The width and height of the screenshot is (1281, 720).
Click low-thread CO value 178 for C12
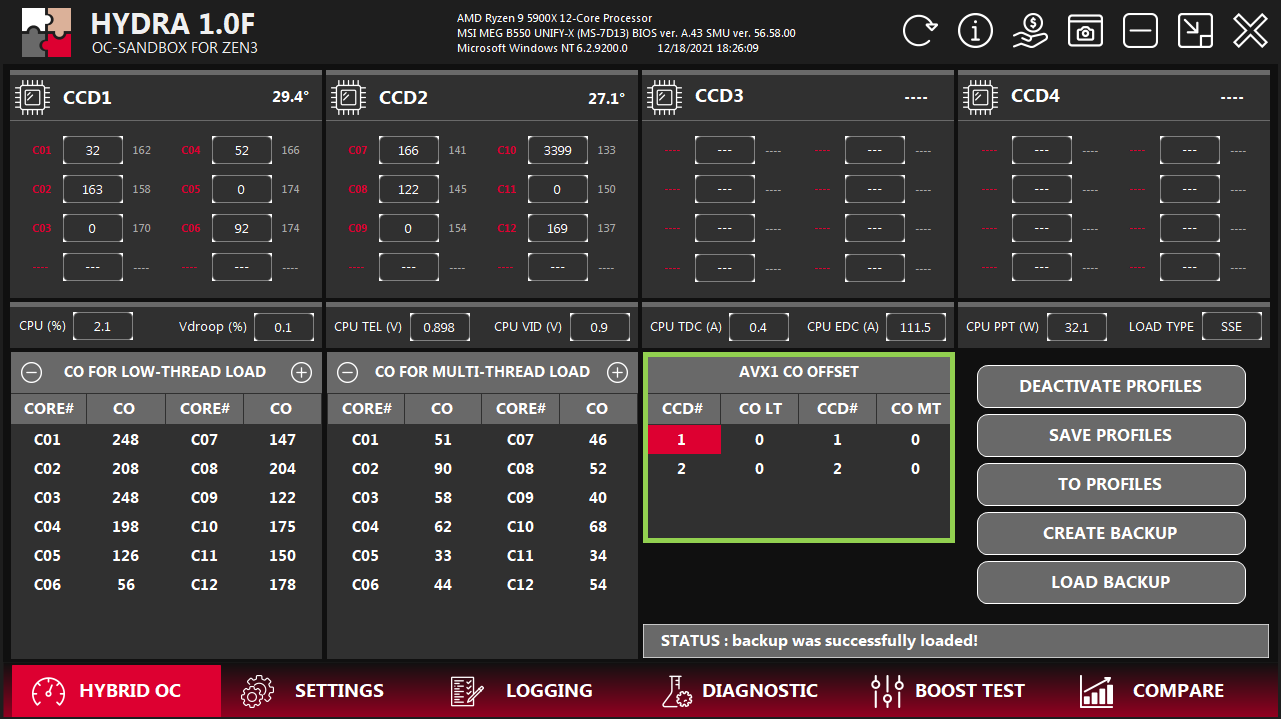282,585
